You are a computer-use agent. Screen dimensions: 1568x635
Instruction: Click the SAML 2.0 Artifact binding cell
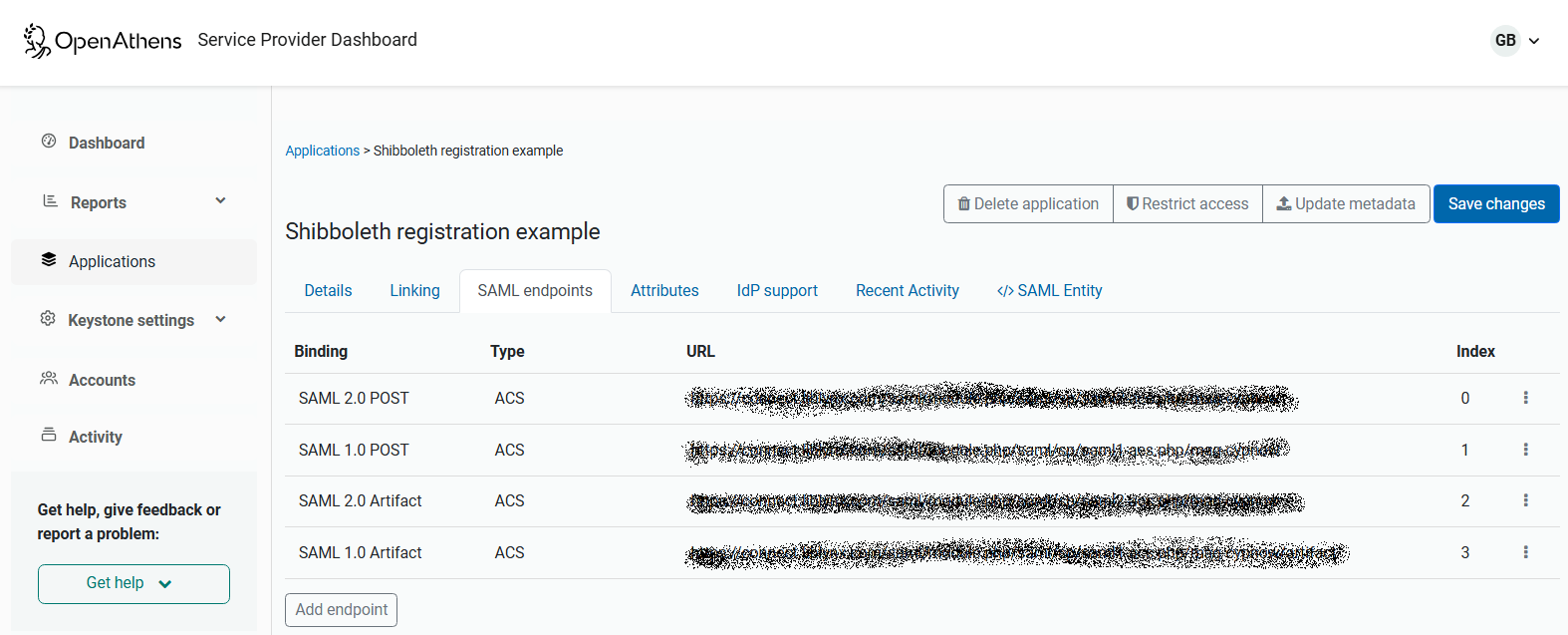[x=361, y=500]
